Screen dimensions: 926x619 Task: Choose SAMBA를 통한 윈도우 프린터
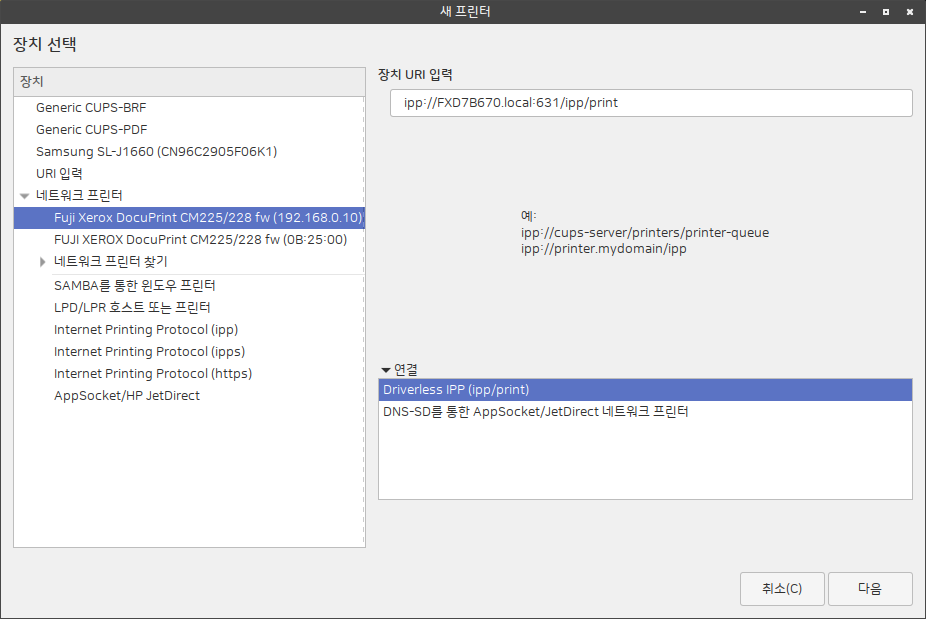pos(135,285)
